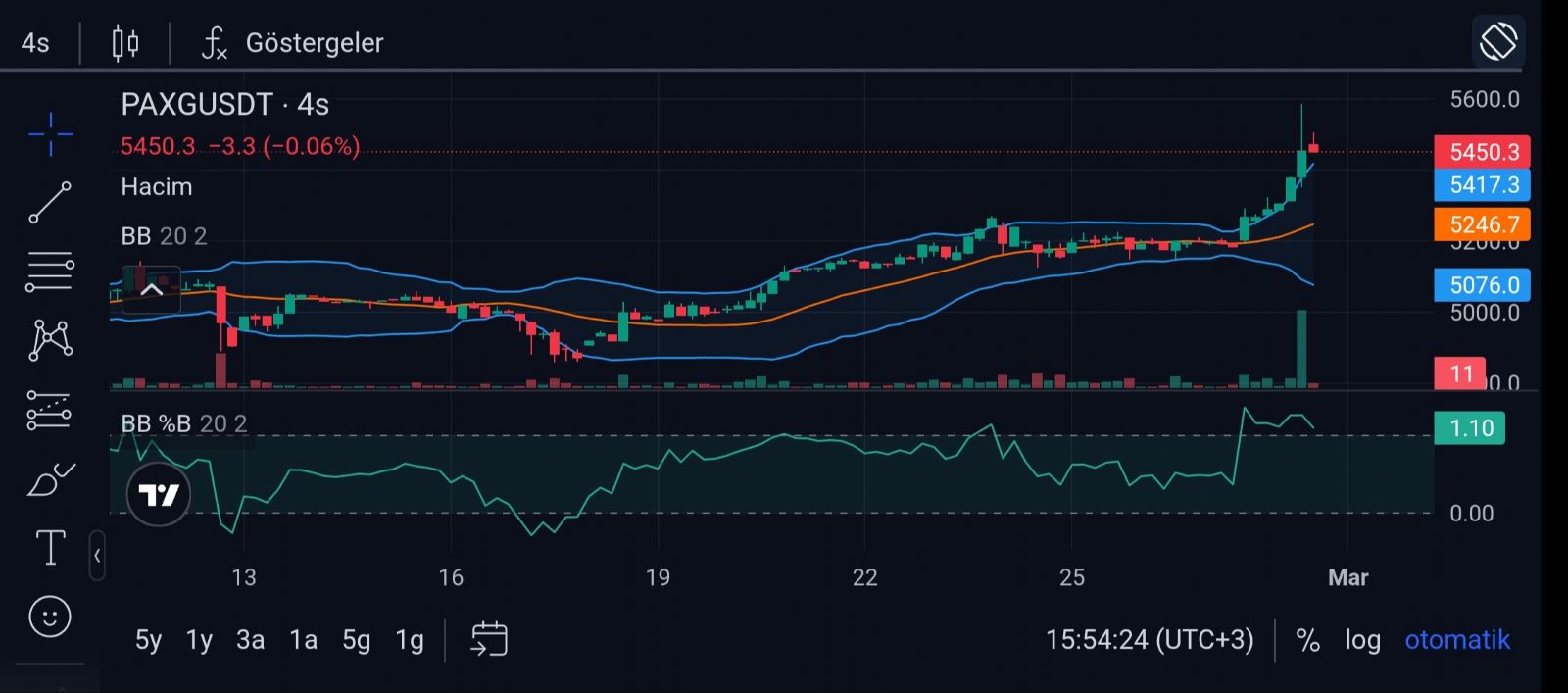Open the 4s timeframe selector
Image resolution: width=1568 pixels, height=693 pixels.
(x=35, y=43)
